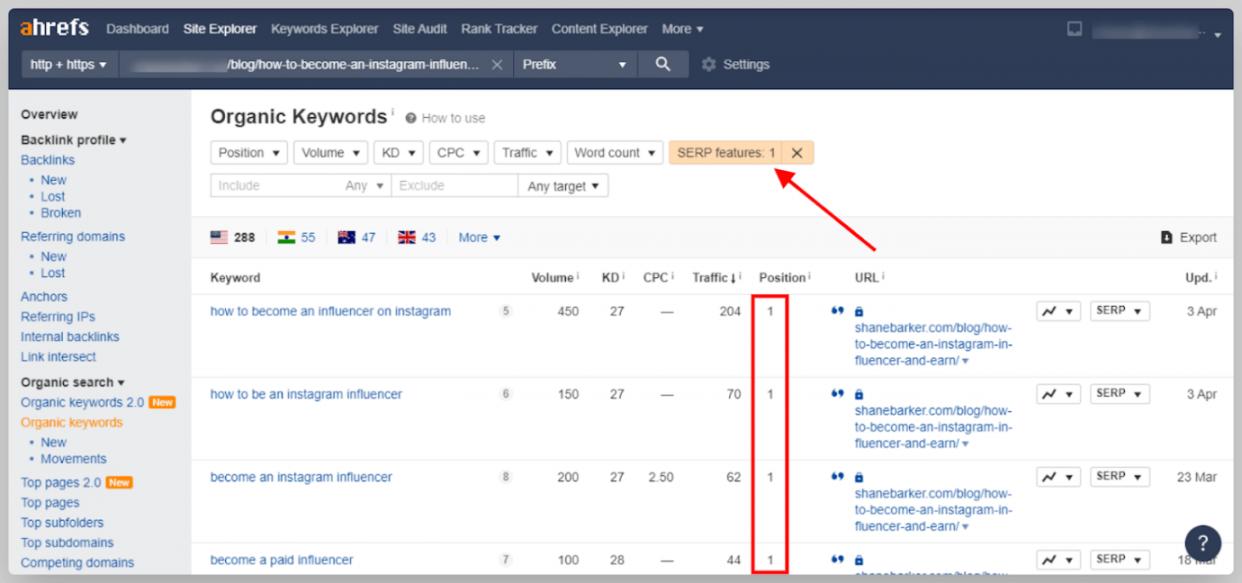Open SERP dropdown for 'how to be an instagram influencer'
The height and width of the screenshot is (583, 1242).
1120,395
